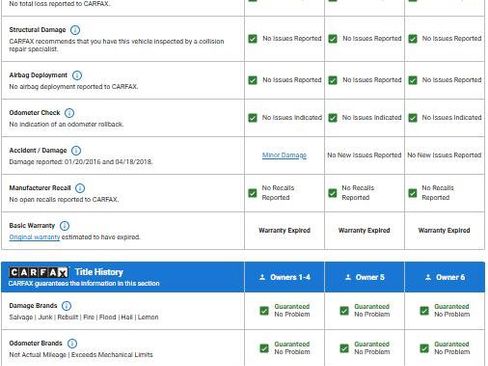Image resolution: width=488 pixels, height=366 pixels.
Task: Click Airbag Deployment green check for Owner 5
Action: coord(333,80)
